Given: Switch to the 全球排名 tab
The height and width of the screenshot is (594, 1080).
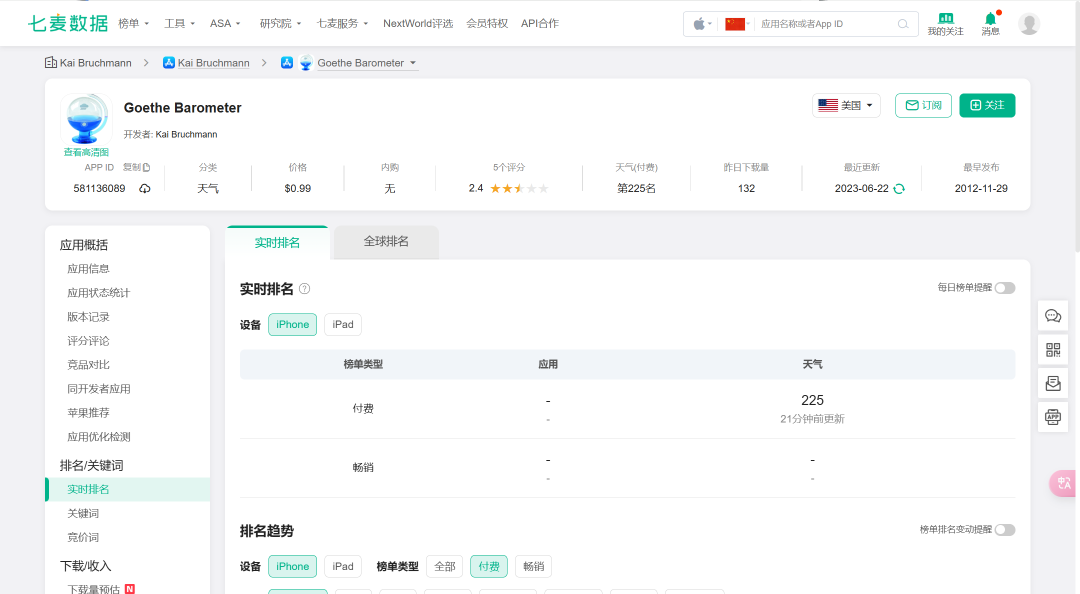Looking at the screenshot, I should 386,242.
